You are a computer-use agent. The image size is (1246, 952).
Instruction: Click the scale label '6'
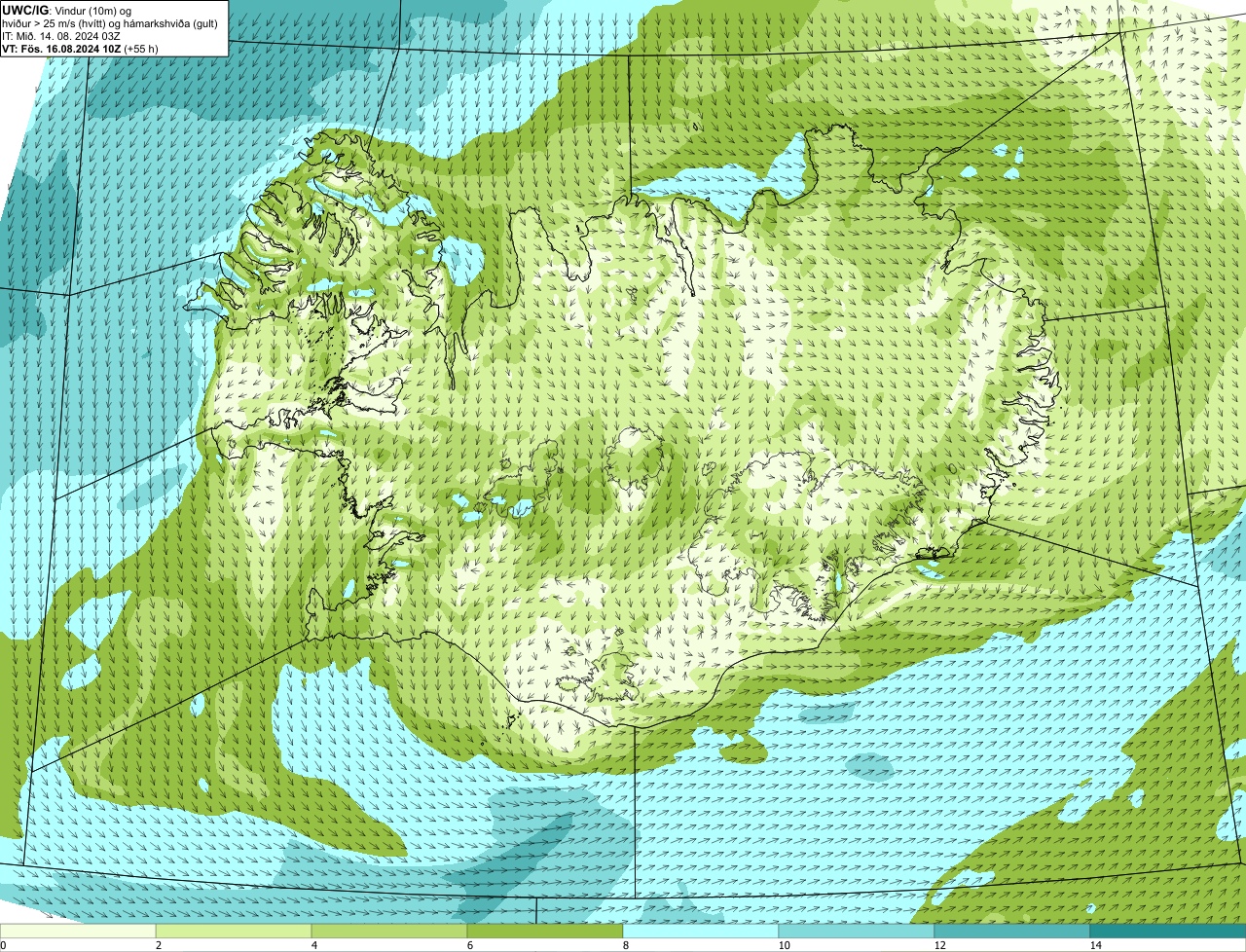pos(469,945)
